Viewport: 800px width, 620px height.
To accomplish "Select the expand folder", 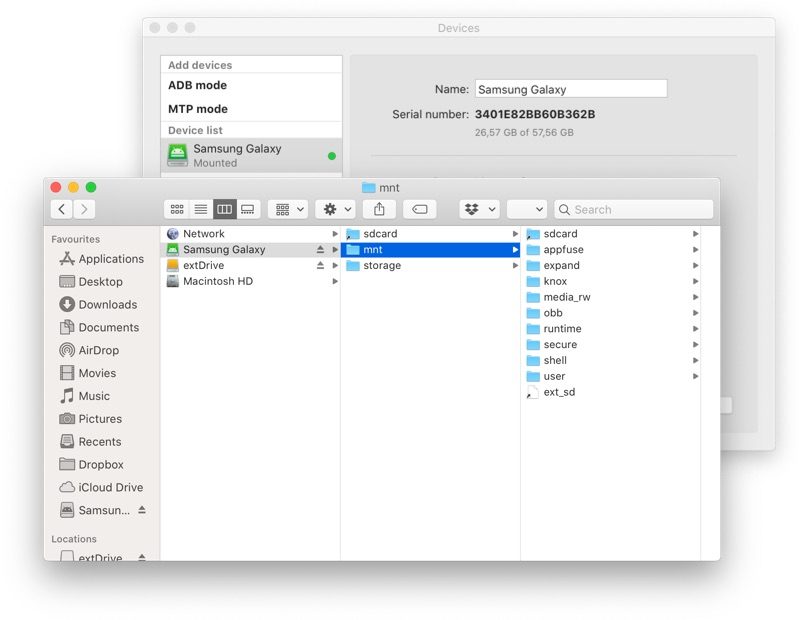I will click(x=611, y=265).
